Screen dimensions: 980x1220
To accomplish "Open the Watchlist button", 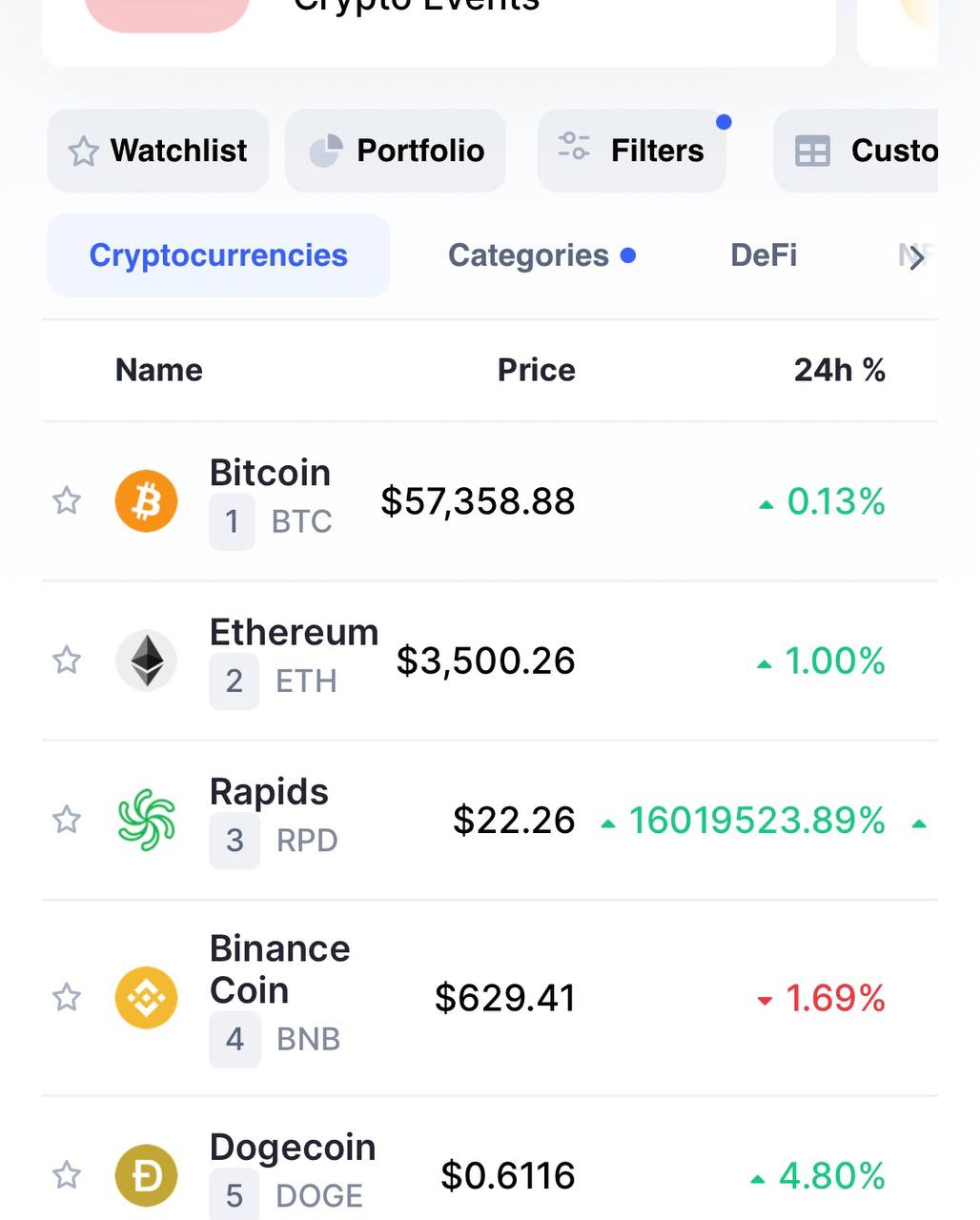I will point(158,151).
